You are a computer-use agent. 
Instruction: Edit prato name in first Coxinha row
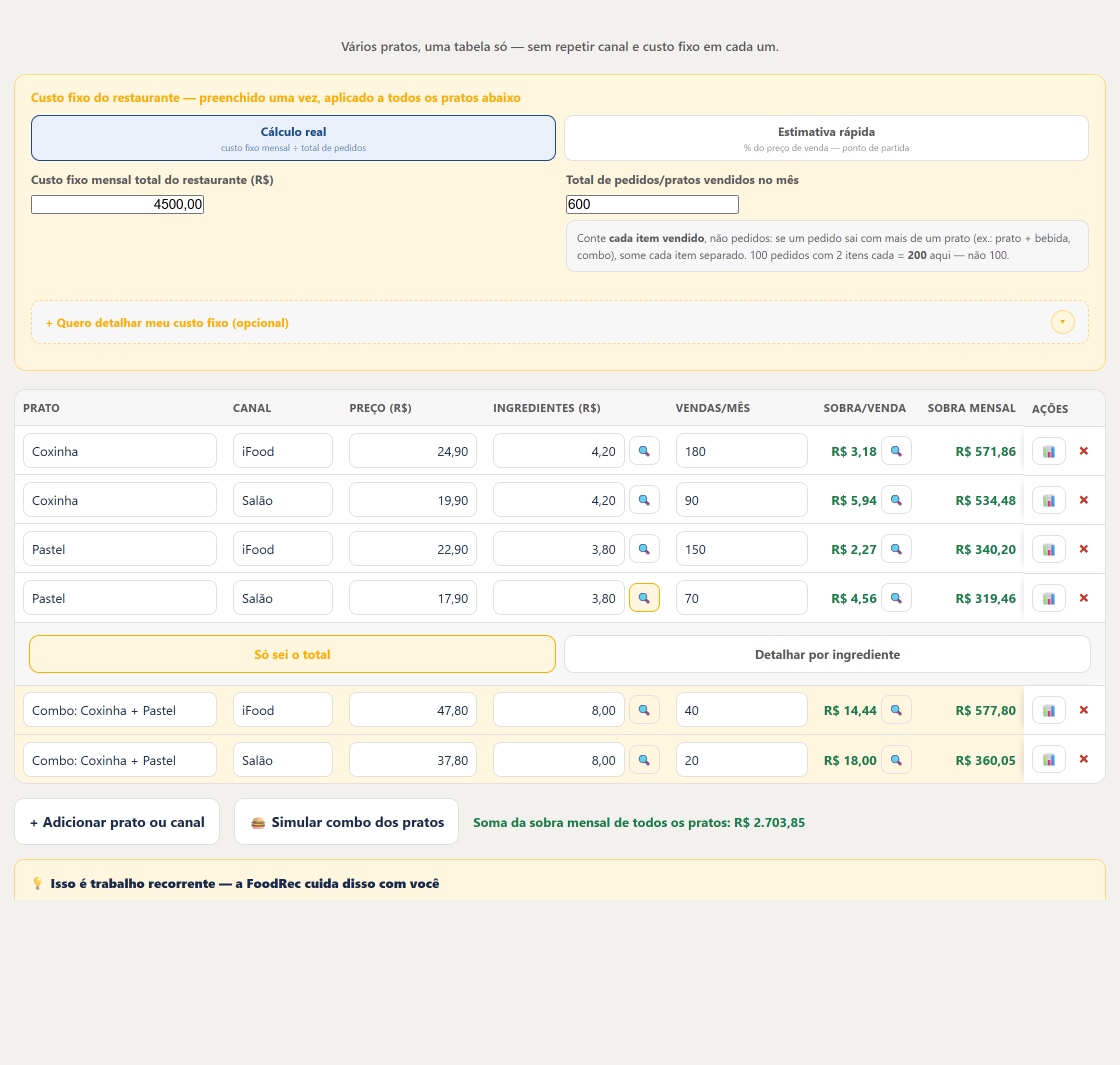pyautogui.click(x=120, y=451)
